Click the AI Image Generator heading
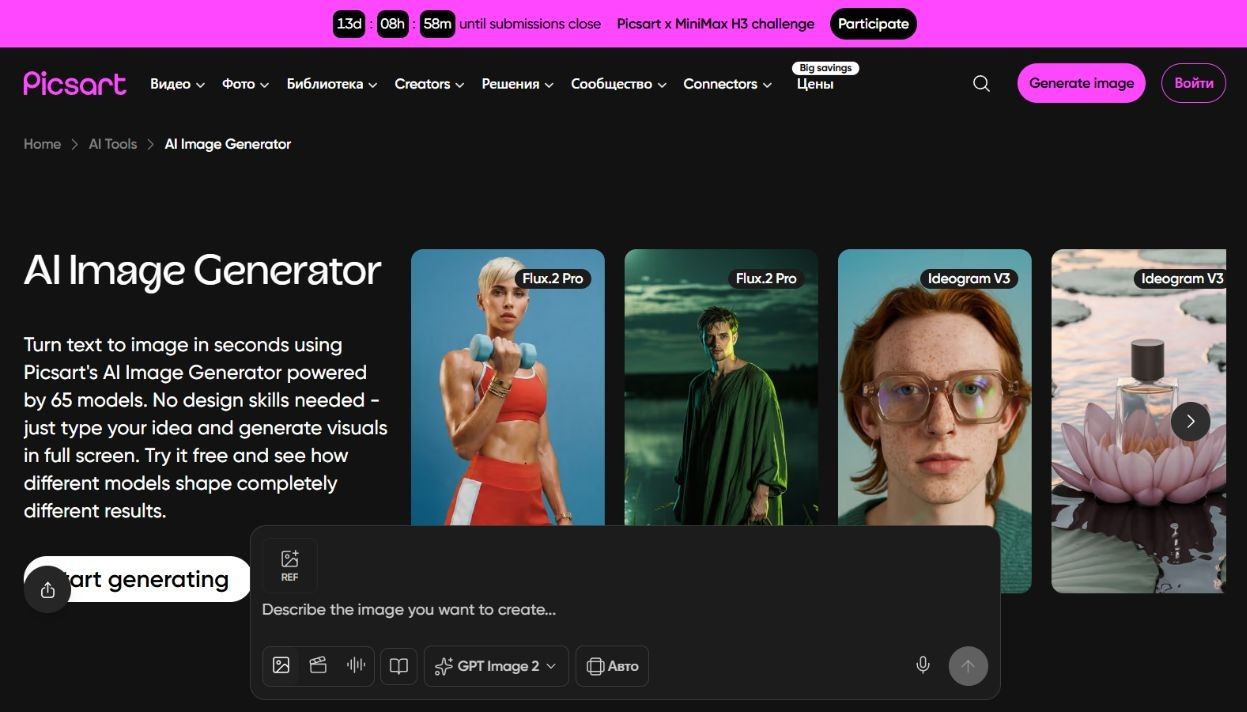 click(202, 271)
